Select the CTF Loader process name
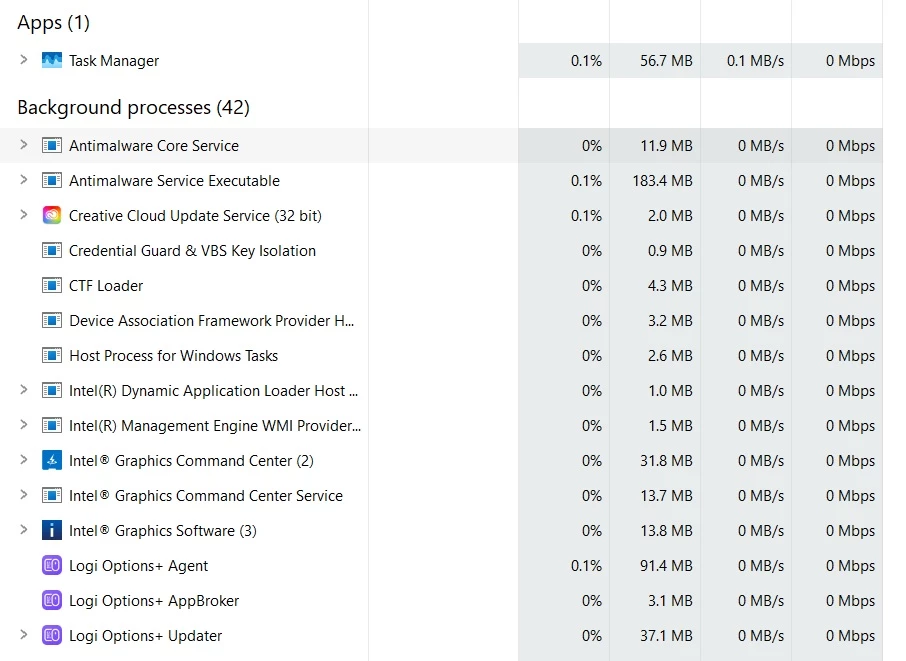The image size is (906, 661). (106, 286)
